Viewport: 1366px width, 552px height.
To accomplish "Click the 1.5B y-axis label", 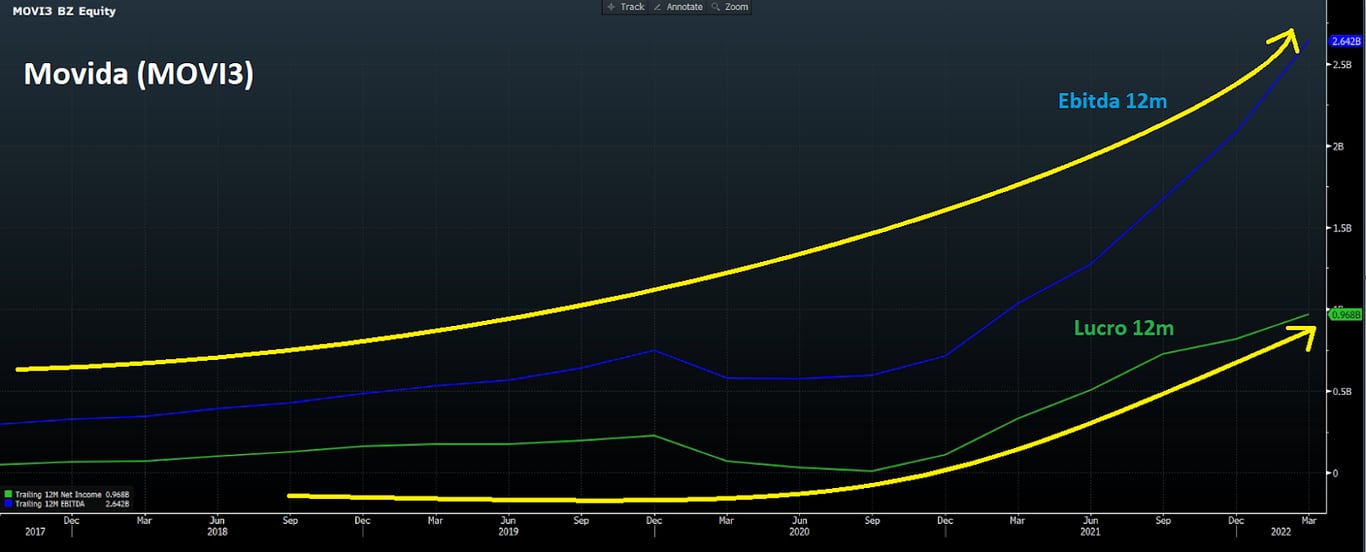I will pyautogui.click(x=1340, y=228).
